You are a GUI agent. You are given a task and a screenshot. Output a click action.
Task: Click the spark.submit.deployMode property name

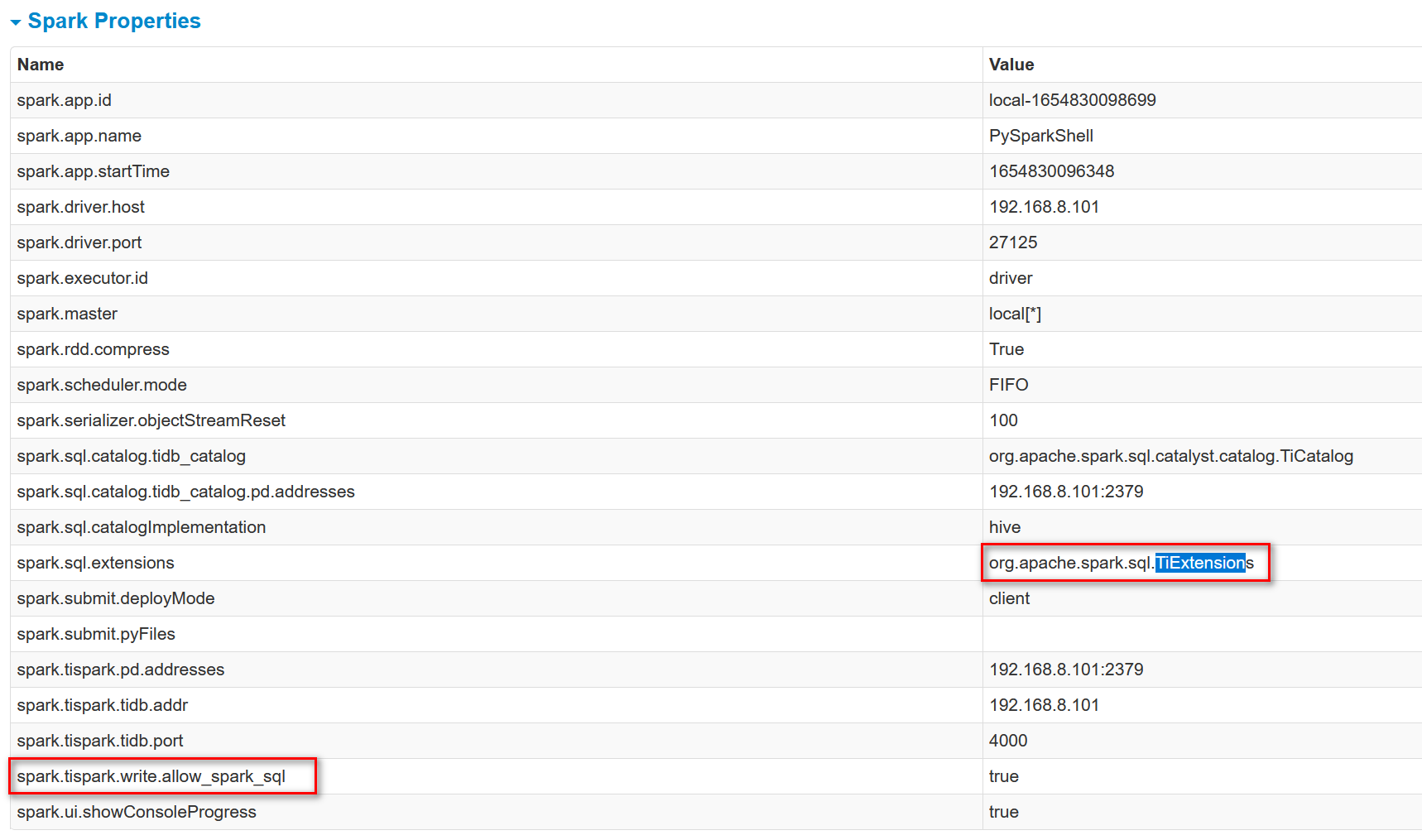(116, 598)
